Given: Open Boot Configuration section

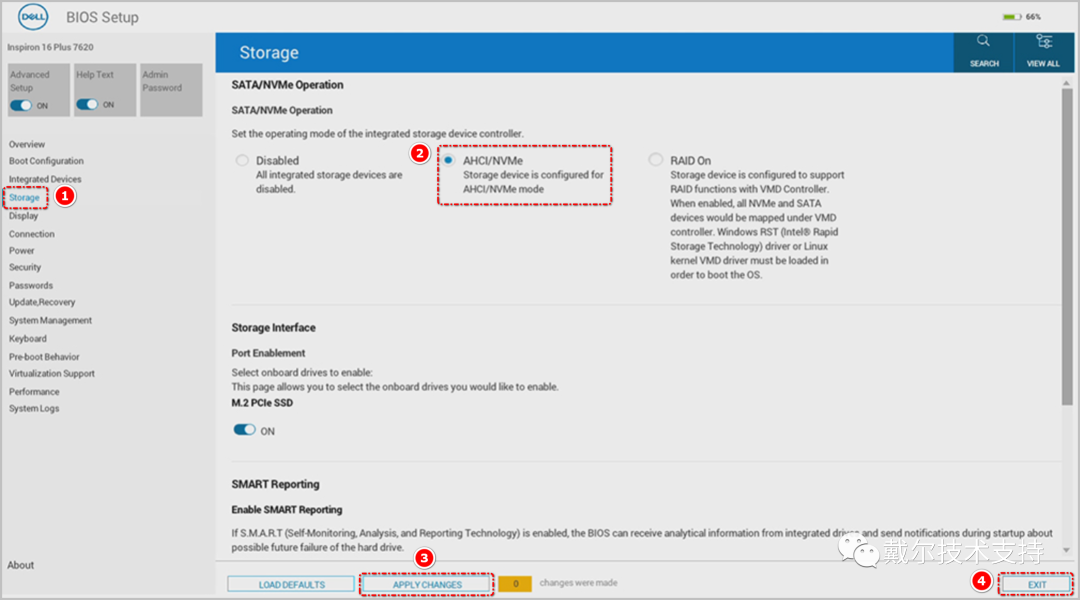Looking at the screenshot, I should [46, 161].
